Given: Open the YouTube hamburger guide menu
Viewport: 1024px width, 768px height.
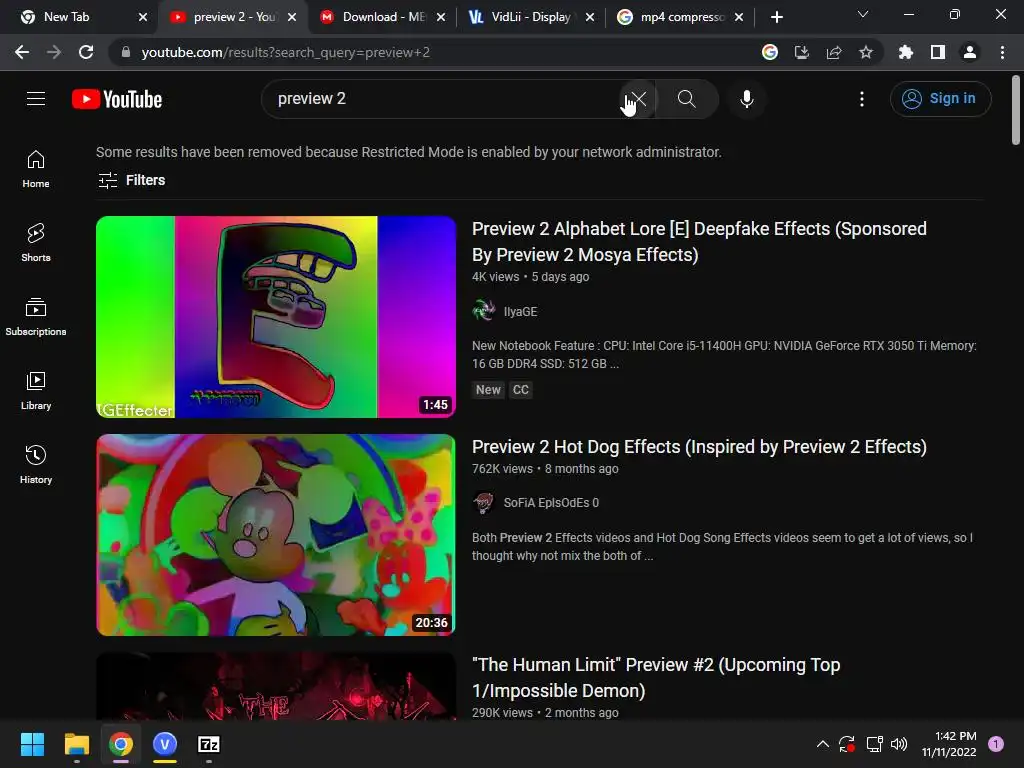Looking at the screenshot, I should click(x=36, y=99).
